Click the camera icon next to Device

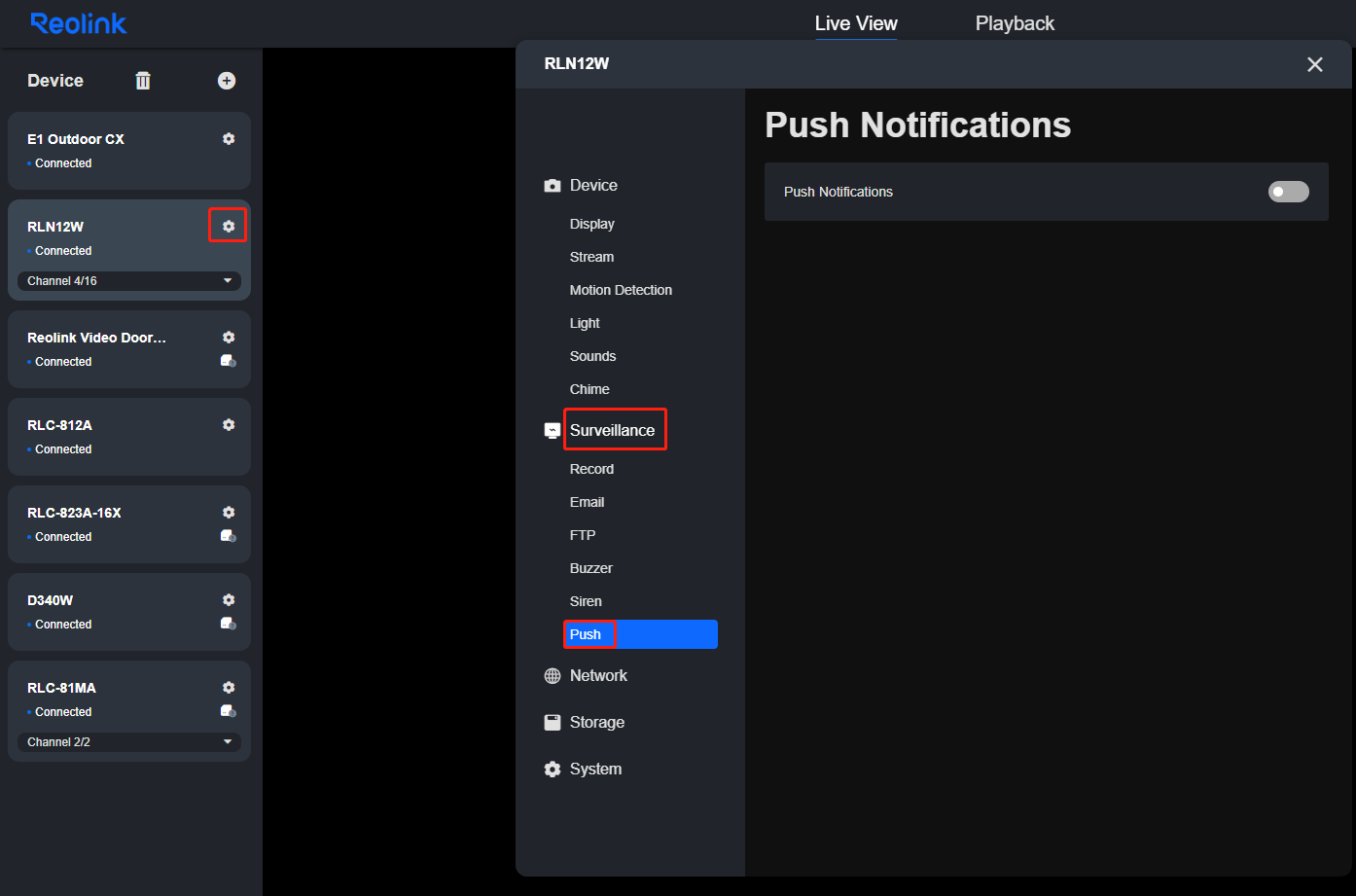pyautogui.click(x=553, y=186)
